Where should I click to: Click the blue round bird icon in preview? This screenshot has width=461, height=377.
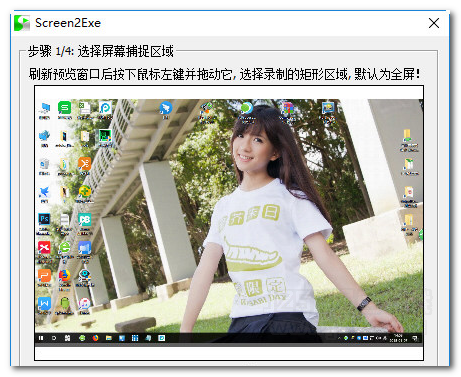[x=166, y=108]
